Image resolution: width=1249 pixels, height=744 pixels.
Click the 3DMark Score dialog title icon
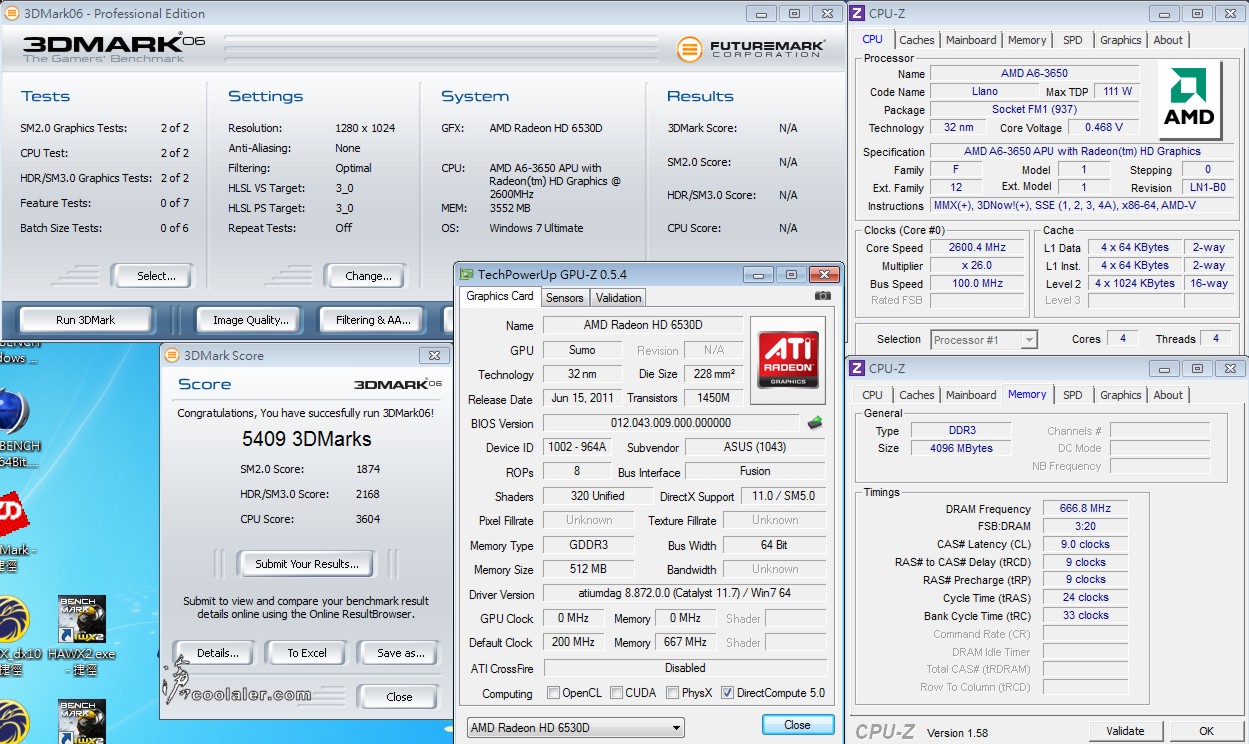pyautogui.click(x=171, y=355)
